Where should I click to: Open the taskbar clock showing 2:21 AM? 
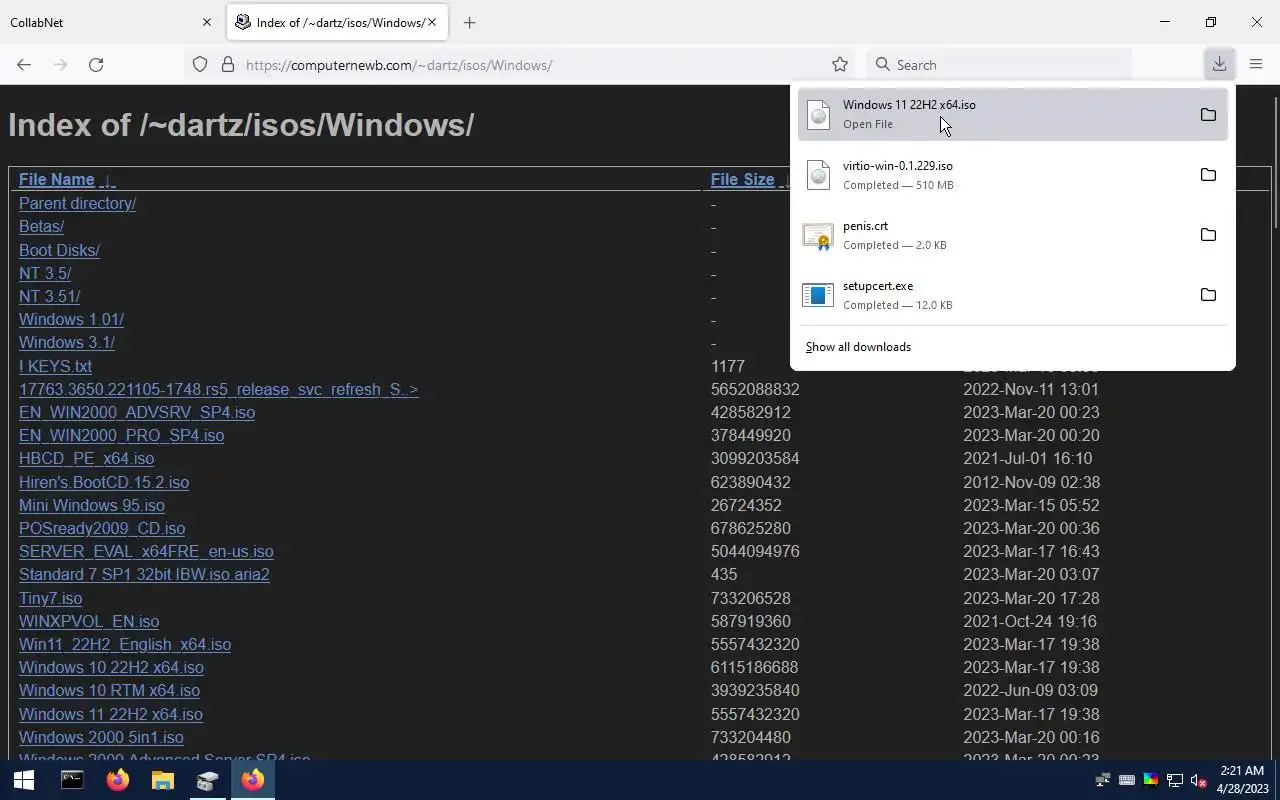1241,780
